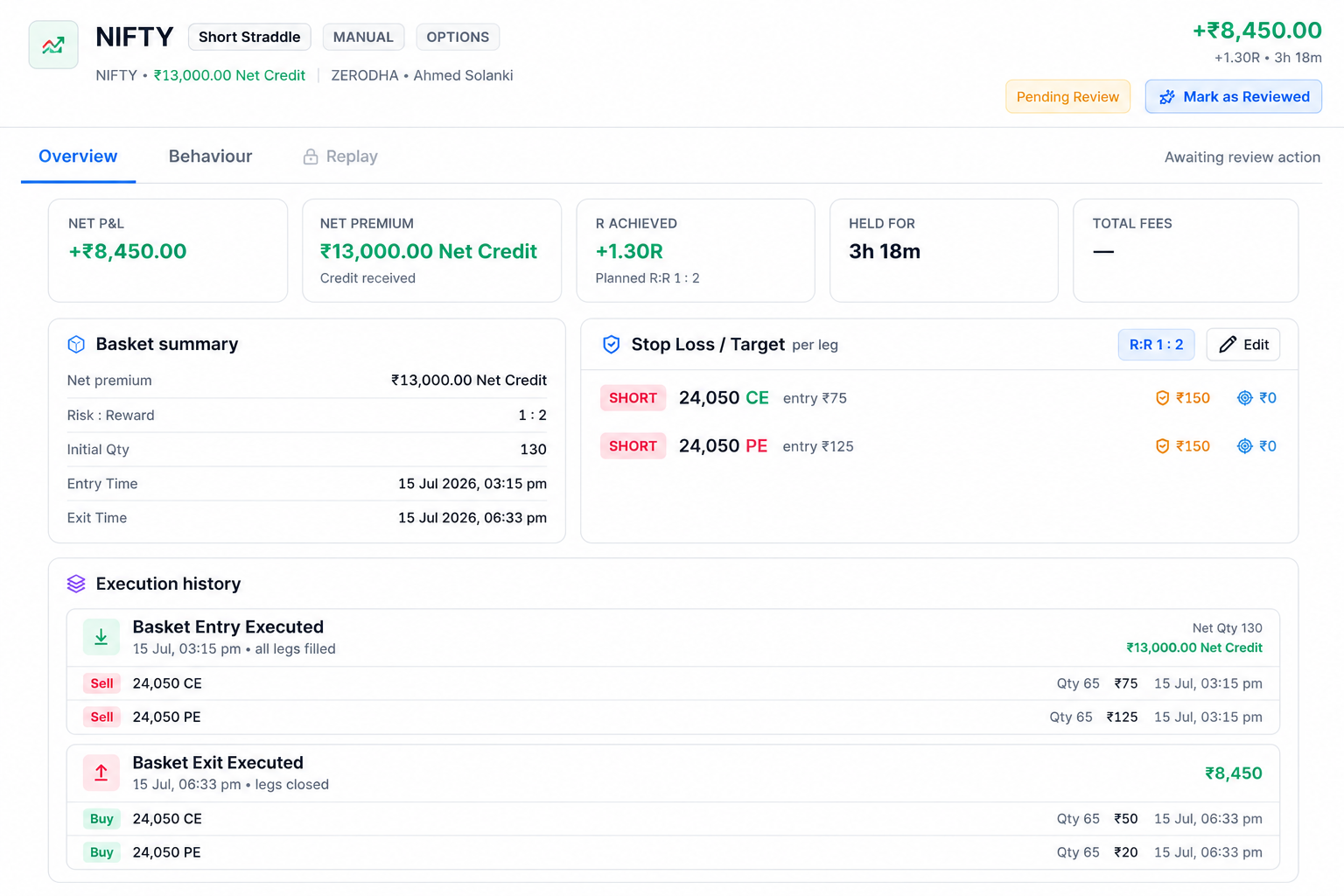Click the green trending chart icon beside NIFTY

[53, 45]
